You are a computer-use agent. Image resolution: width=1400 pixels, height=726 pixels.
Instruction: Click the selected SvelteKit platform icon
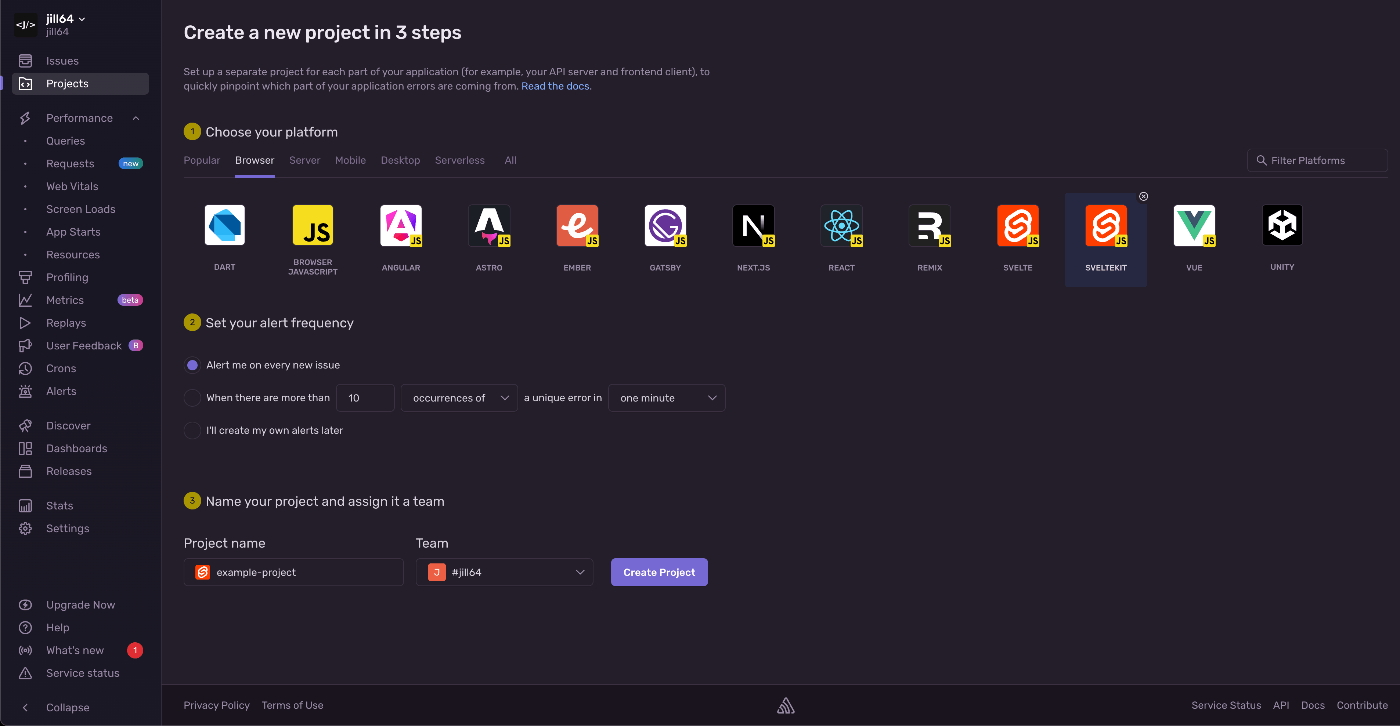tap(1106, 225)
